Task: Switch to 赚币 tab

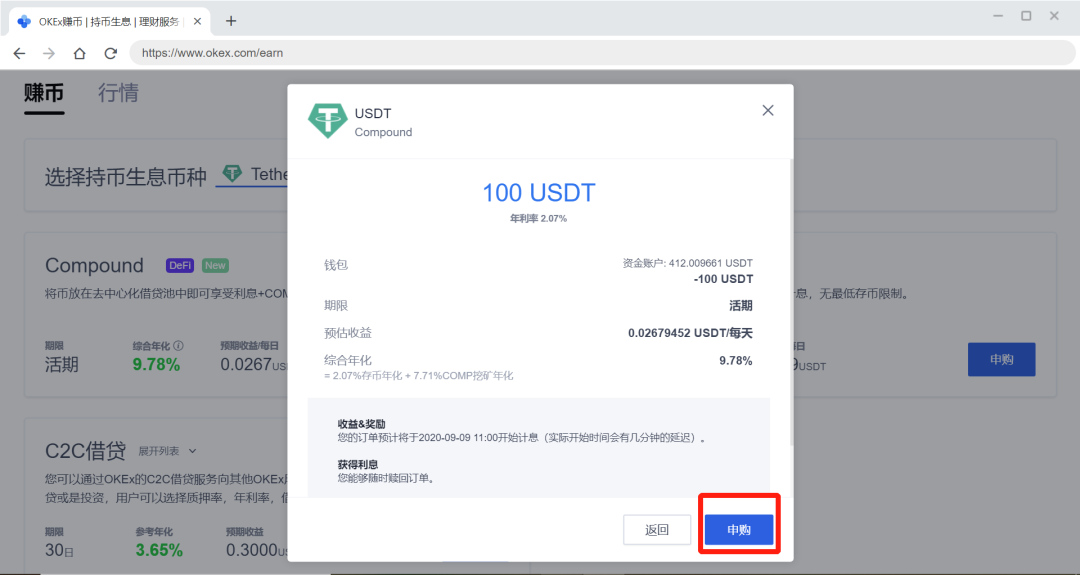Action: tap(44, 93)
